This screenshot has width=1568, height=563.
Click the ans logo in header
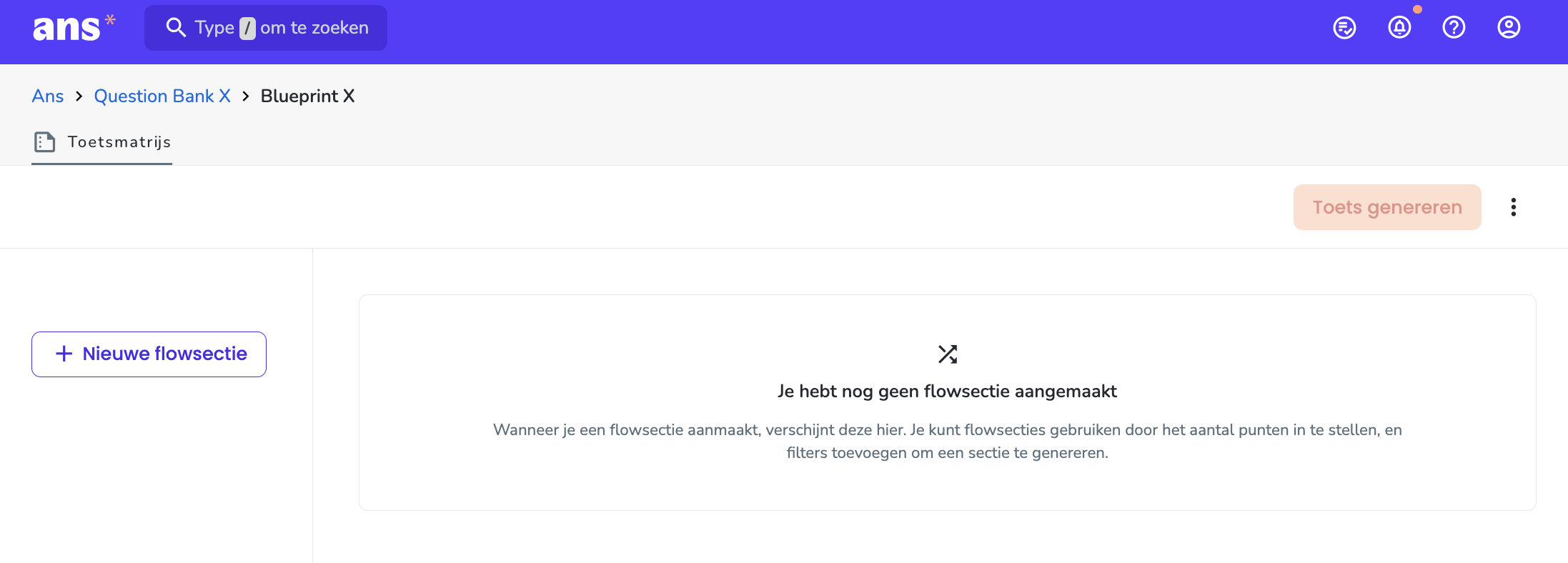pos(74,28)
